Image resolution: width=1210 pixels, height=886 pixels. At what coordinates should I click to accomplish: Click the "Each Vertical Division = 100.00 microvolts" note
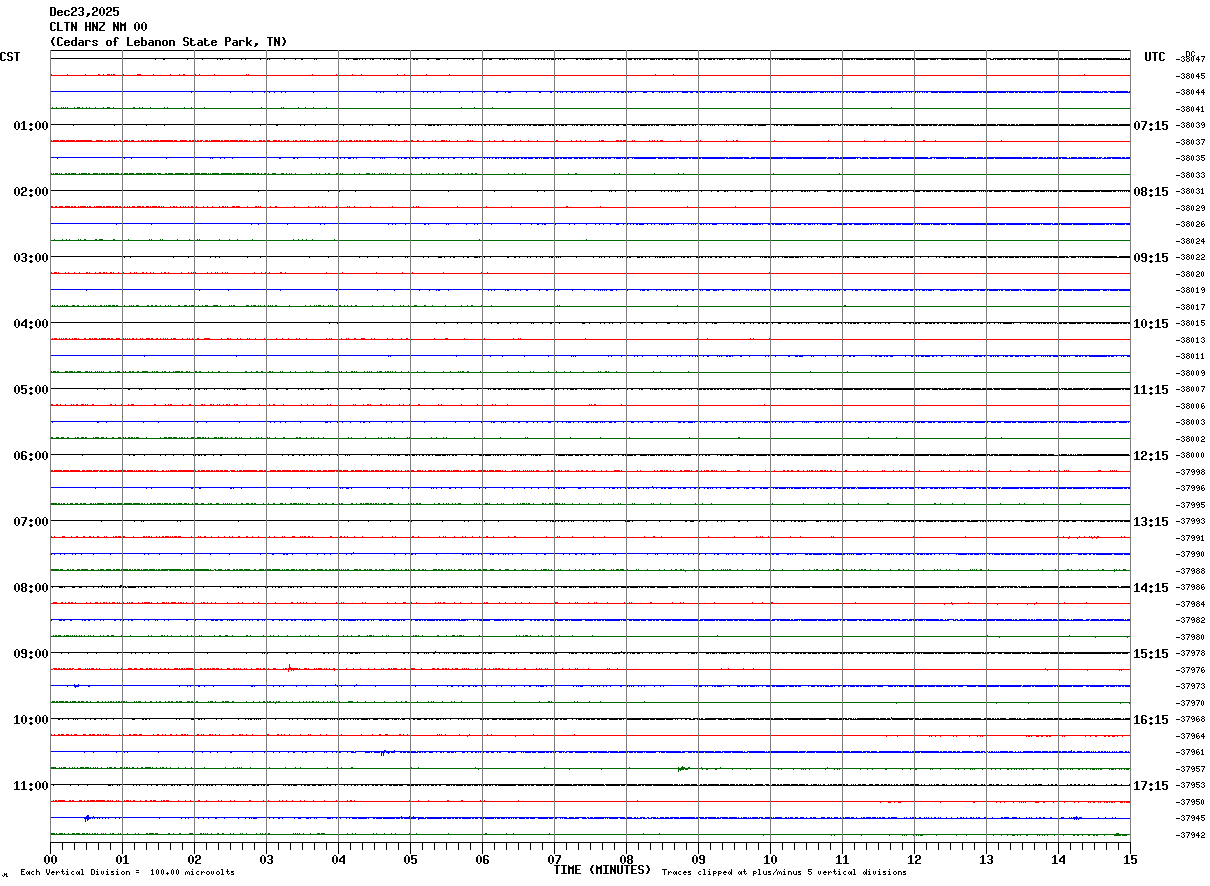pos(127,873)
